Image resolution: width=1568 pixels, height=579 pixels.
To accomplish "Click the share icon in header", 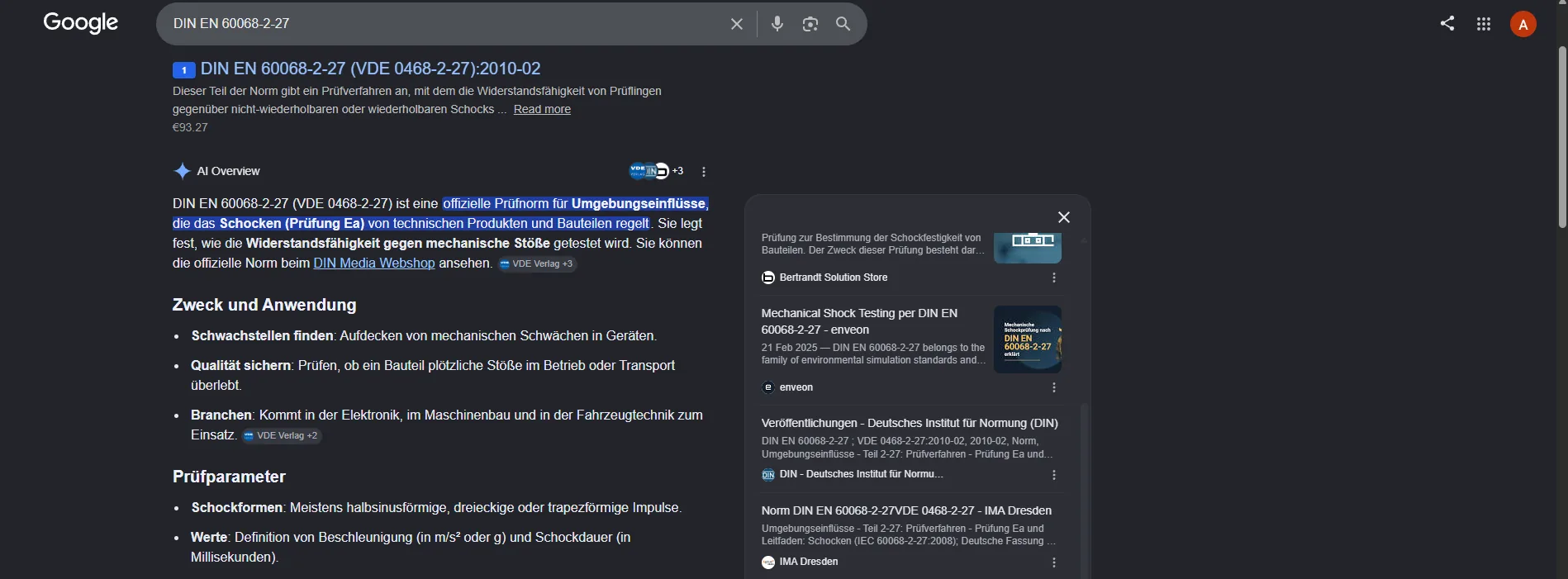I will tap(1447, 23).
